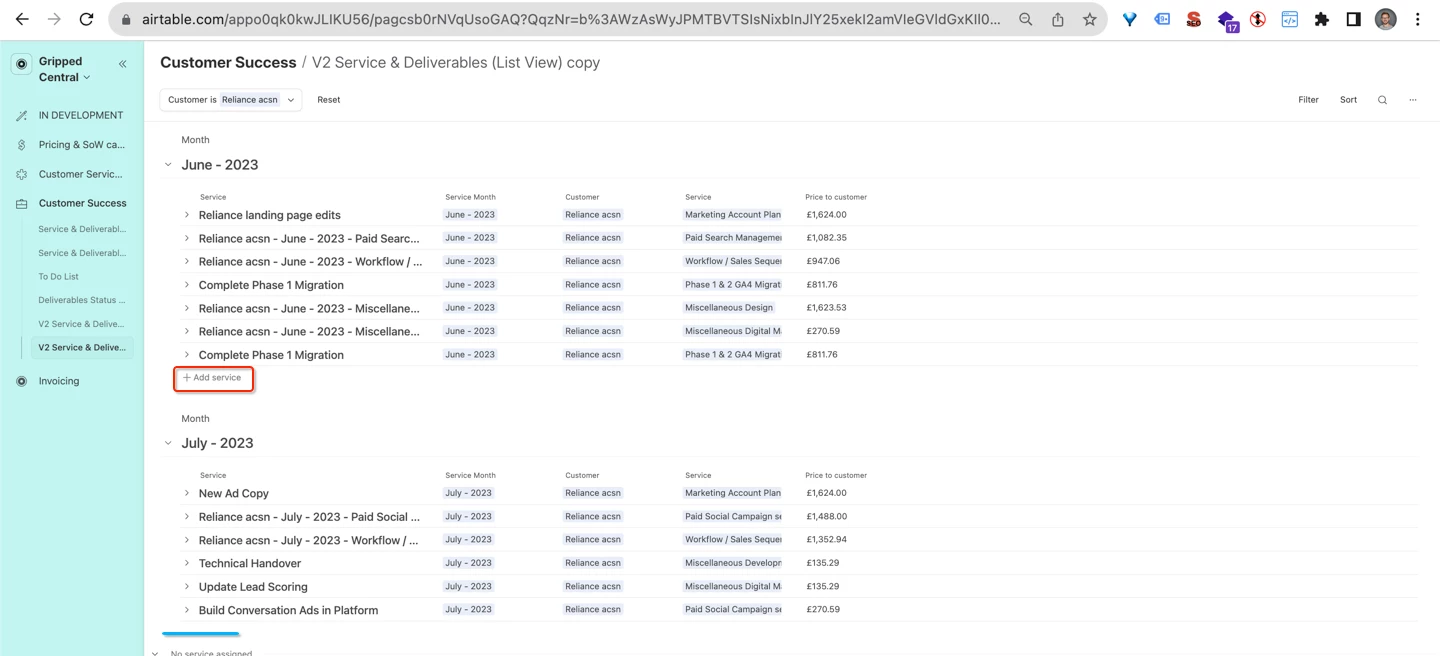Open the Filter options
Viewport: 1440px width, 656px height.
(x=1308, y=100)
